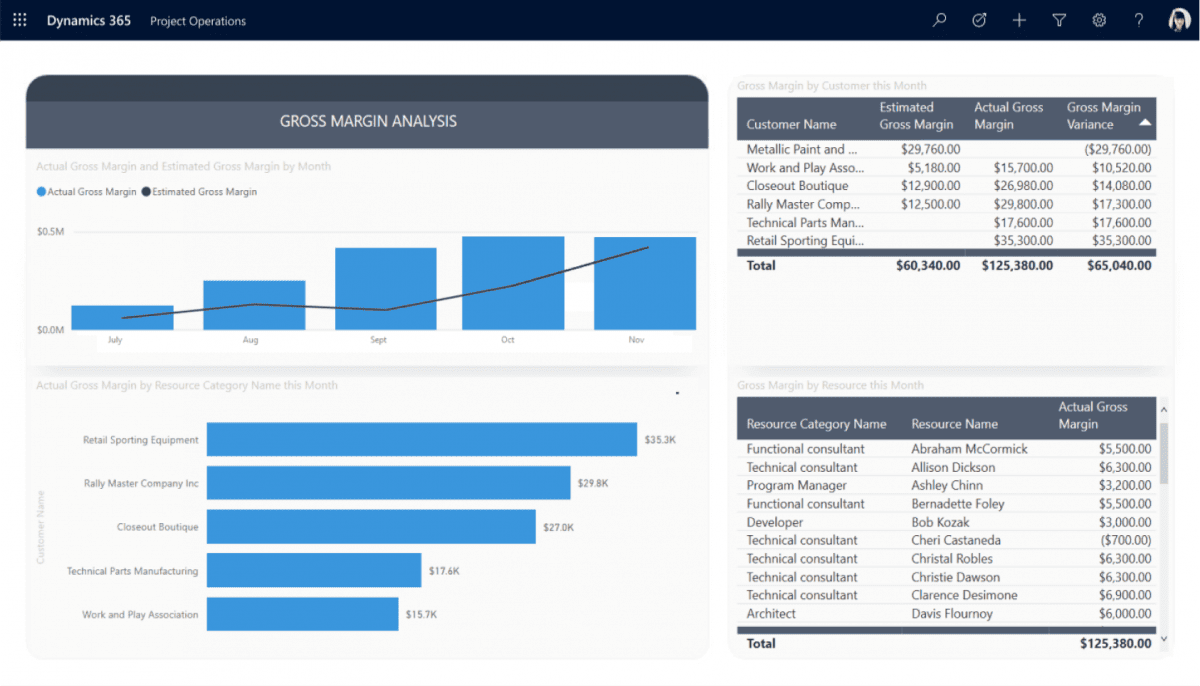The width and height of the screenshot is (1200, 686).
Task: Sort by the Resource Name column header
Action: click(954, 424)
